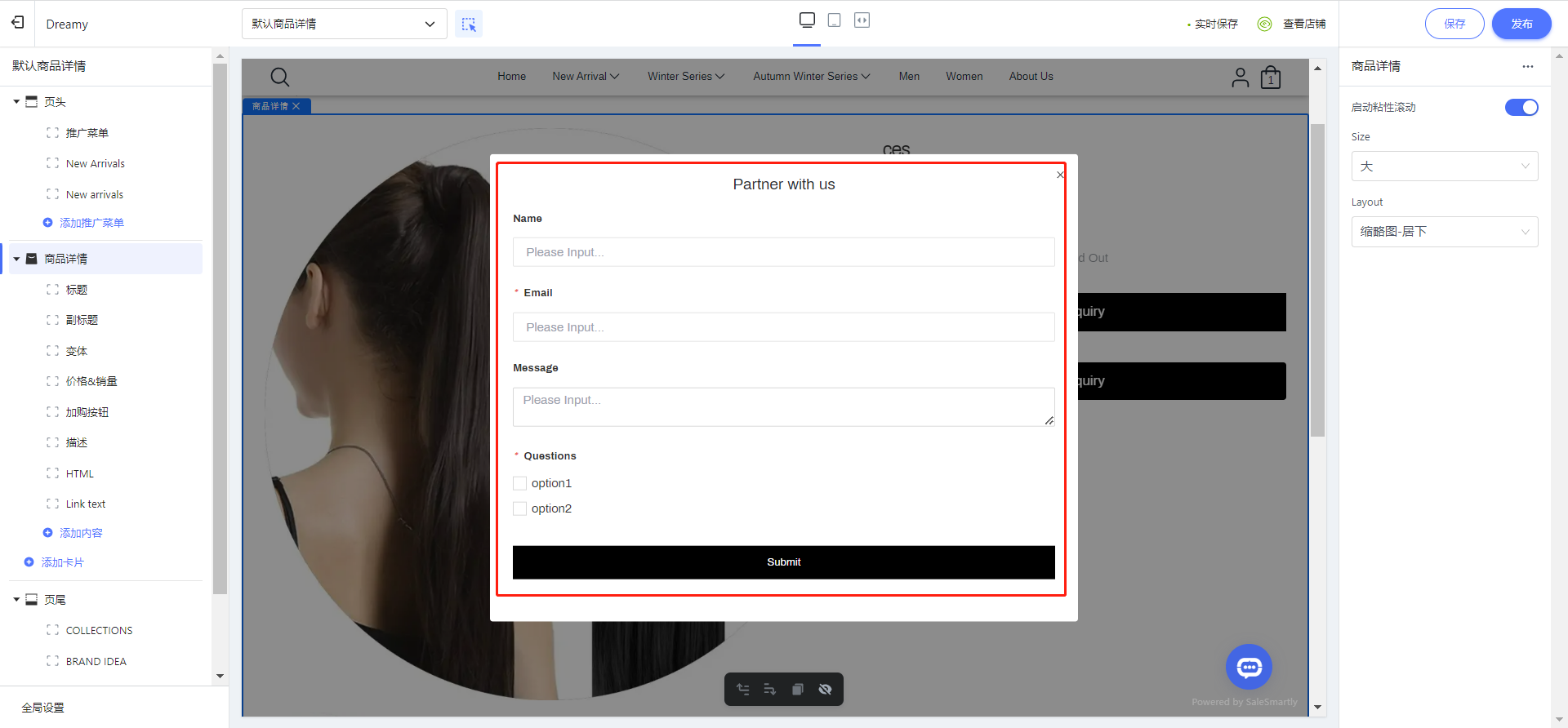Collapse the 页头 tree section
Image resolution: width=1568 pixels, height=728 pixels.
point(16,102)
